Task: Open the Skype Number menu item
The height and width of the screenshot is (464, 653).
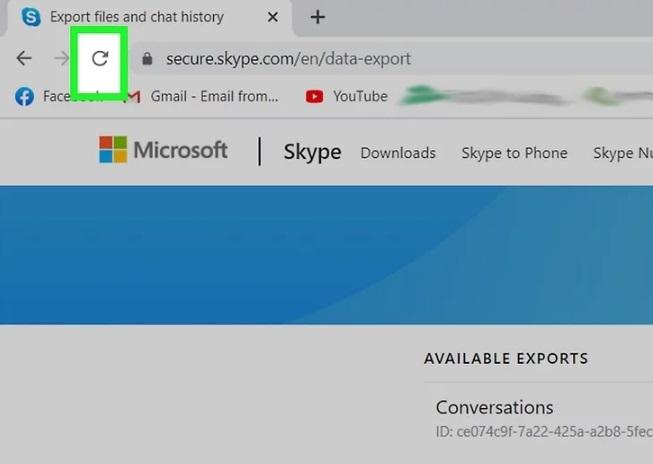Action: [x=623, y=153]
